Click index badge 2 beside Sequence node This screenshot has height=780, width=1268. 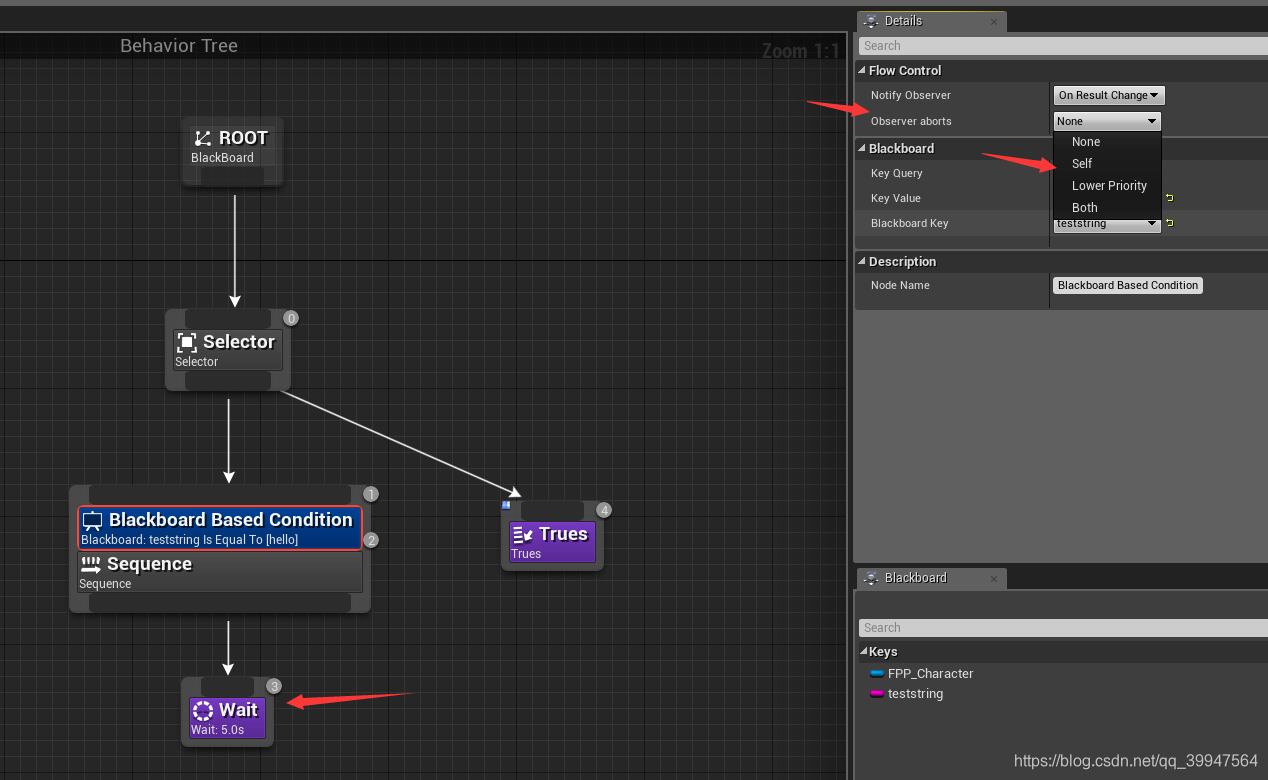[x=371, y=540]
